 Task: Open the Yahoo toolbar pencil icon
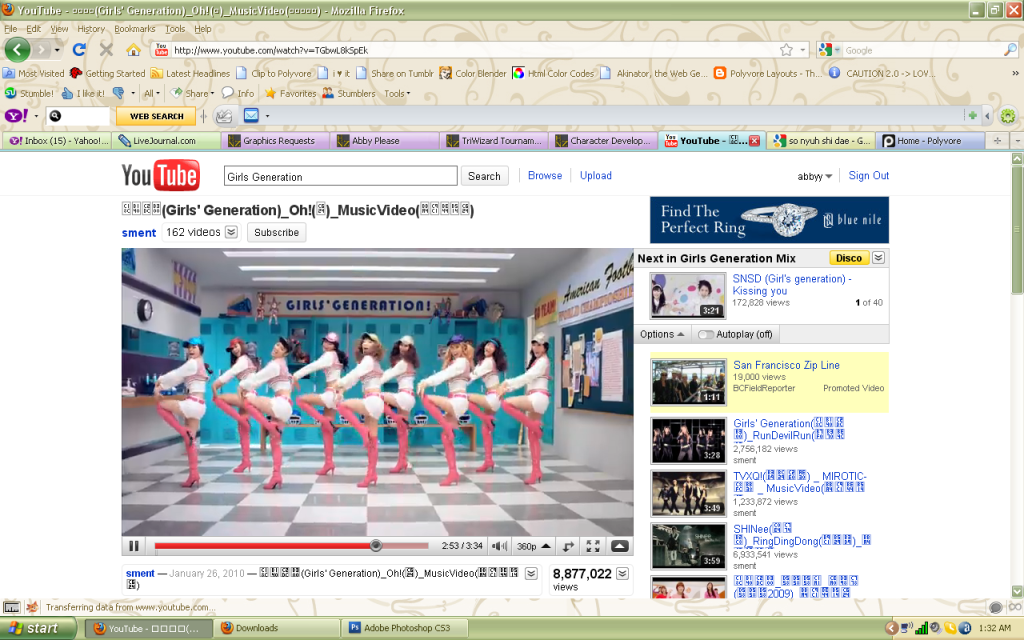(x=223, y=116)
